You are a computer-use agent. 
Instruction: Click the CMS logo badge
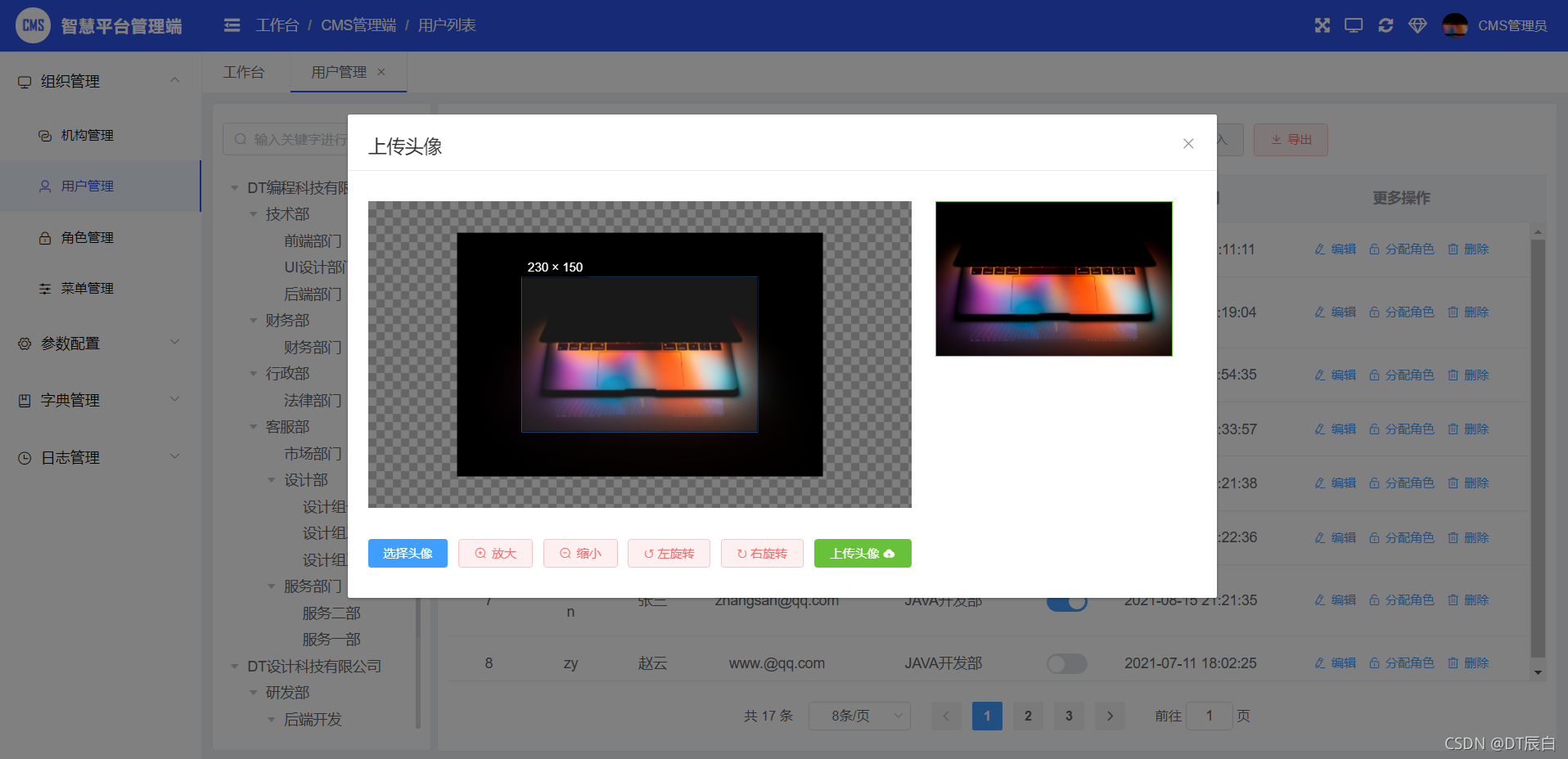(x=33, y=25)
